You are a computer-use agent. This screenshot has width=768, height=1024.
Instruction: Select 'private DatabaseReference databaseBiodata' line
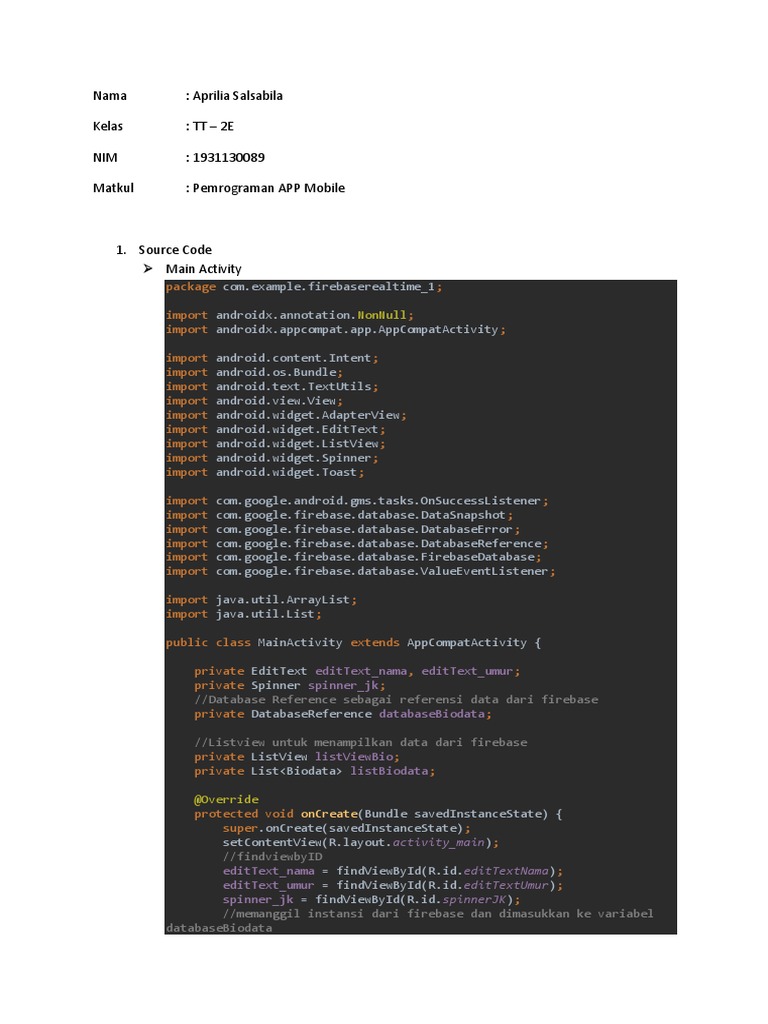[343, 714]
